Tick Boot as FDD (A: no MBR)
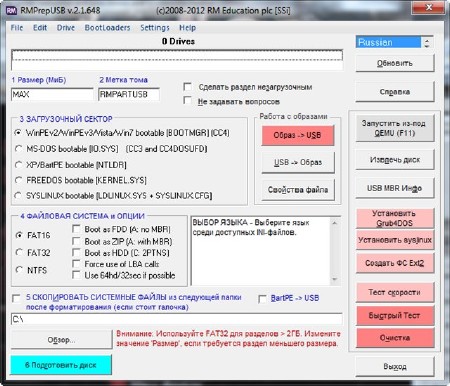Viewport: 450px width, 386px height. [76, 229]
